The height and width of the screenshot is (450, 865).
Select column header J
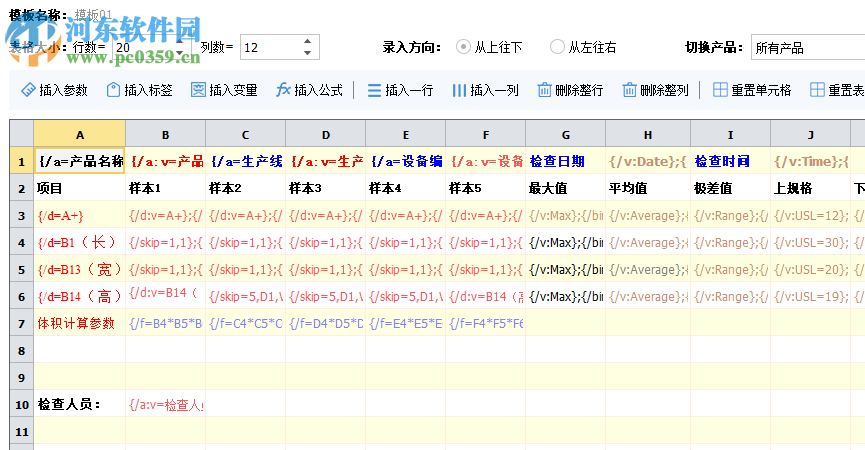(x=810, y=134)
